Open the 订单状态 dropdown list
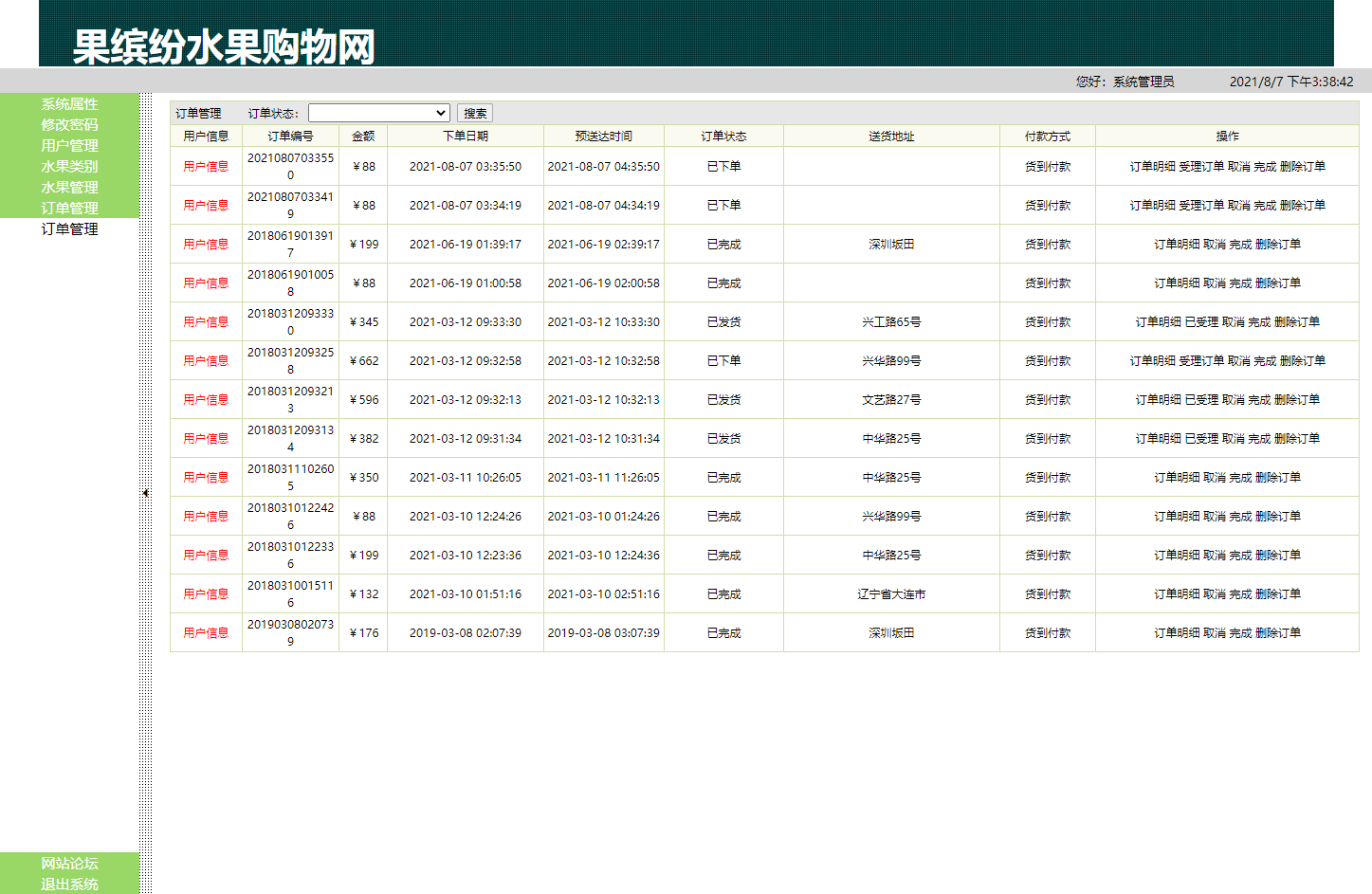The height and width of the screenshot is (894, 1372). pyautogui.click(x=378, y=113)
